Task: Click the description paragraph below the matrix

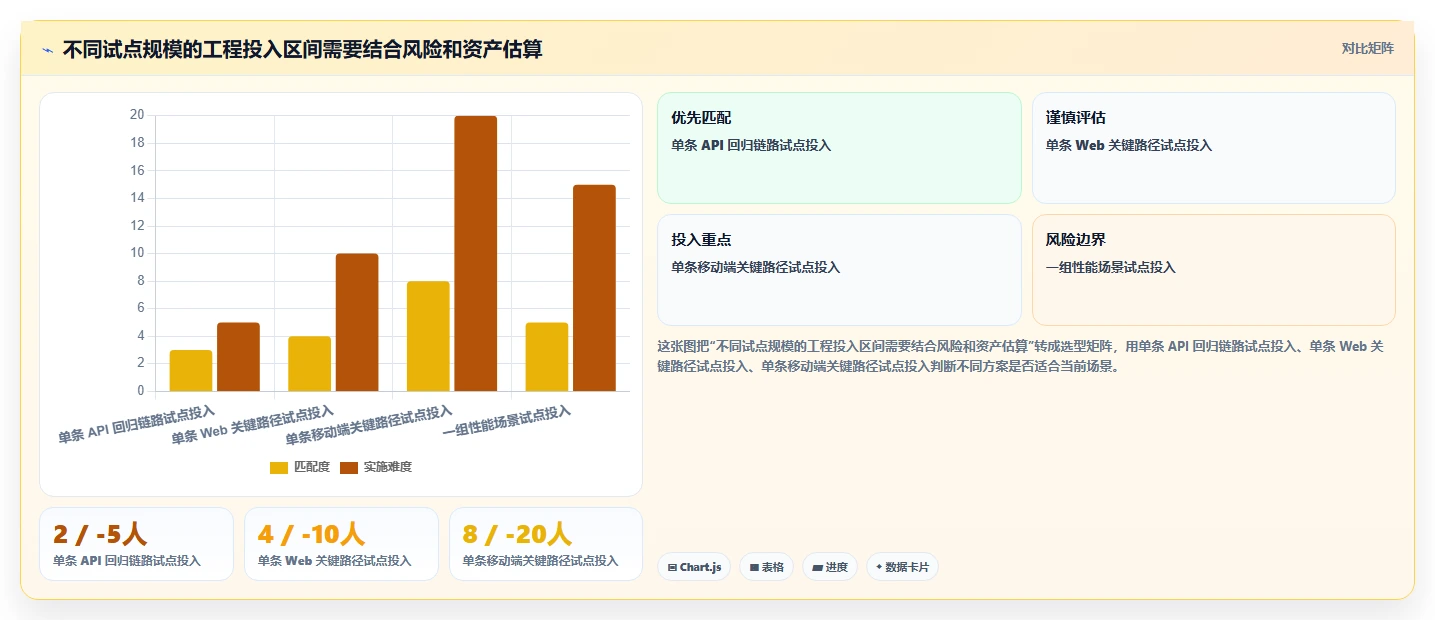Action: pos(1021,356)
